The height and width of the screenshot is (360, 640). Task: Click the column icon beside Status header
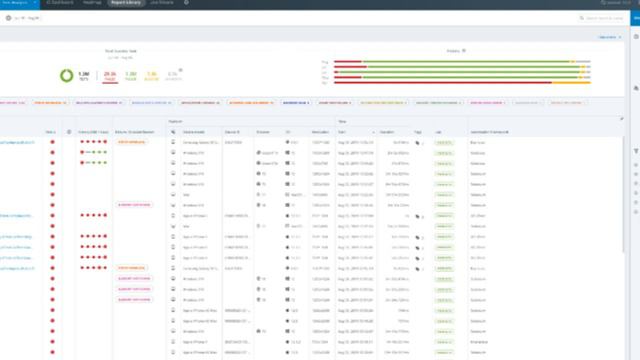[x=69, y=132]
